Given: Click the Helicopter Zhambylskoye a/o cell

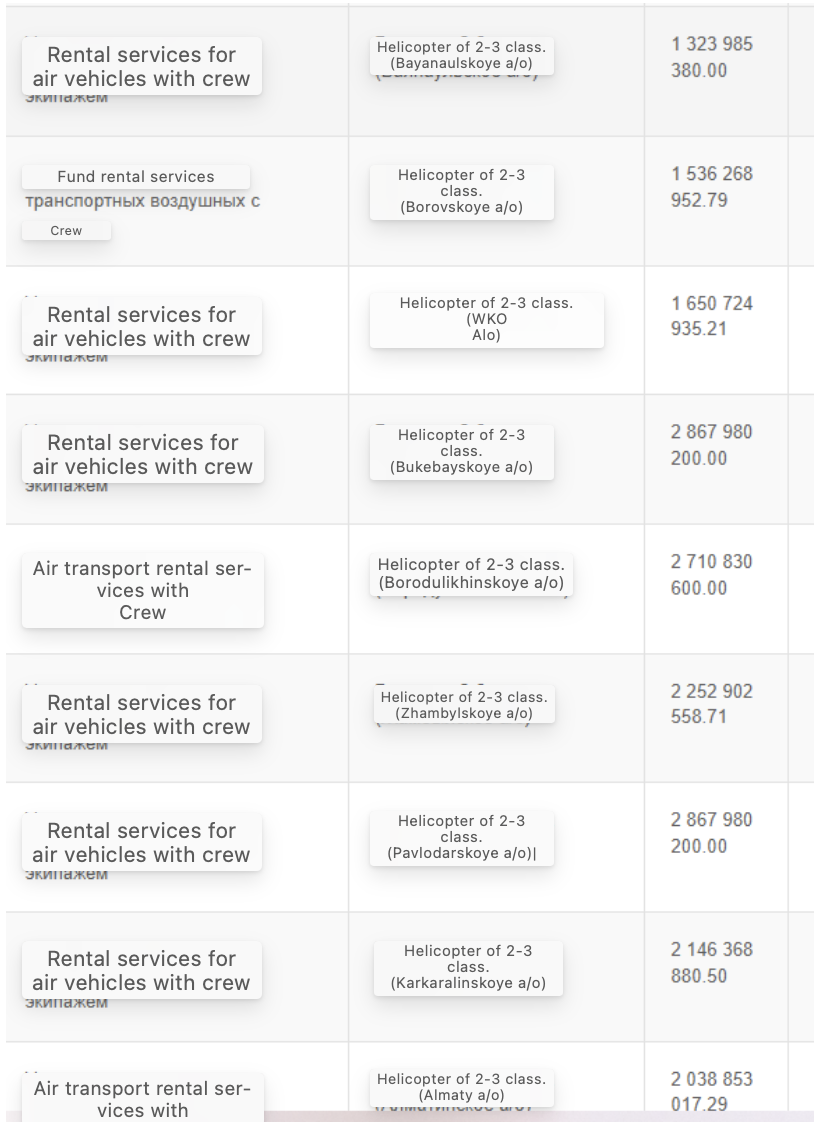Looking at the screenshot, I should [x=464, y=705].
